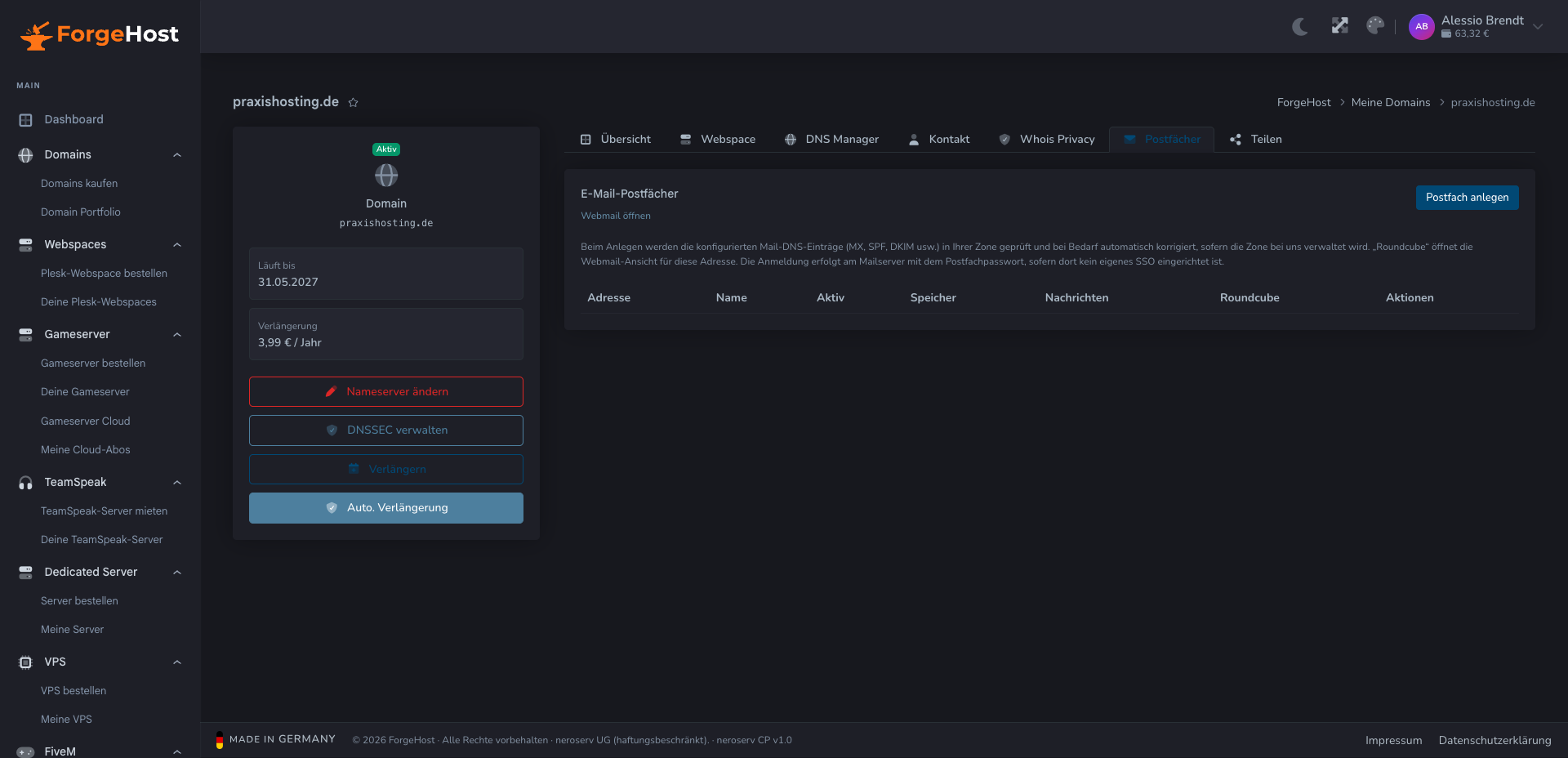The image size is (1568, 758).
Task: Click the fullscreen expand icon
Action: pyautogui.click(x=1339, y=26)
